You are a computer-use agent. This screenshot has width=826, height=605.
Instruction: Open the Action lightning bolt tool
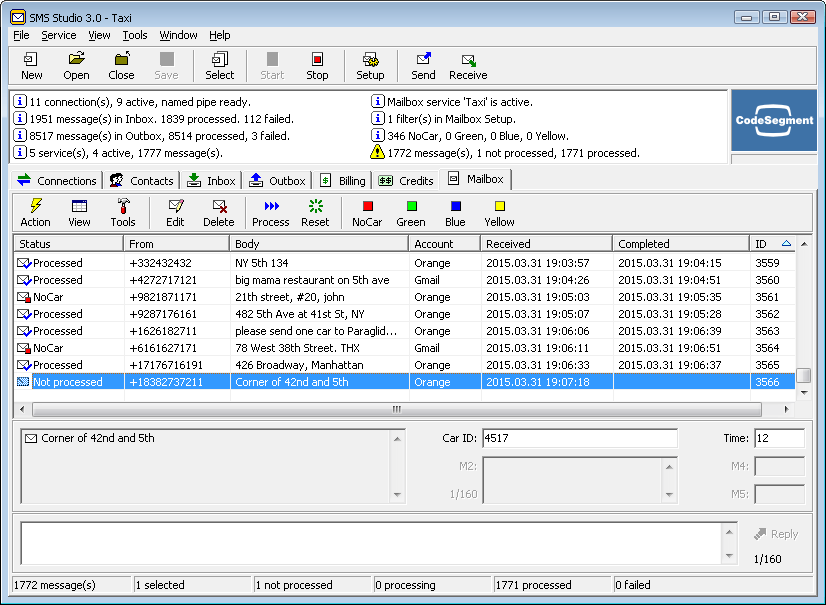pos(35,213)
